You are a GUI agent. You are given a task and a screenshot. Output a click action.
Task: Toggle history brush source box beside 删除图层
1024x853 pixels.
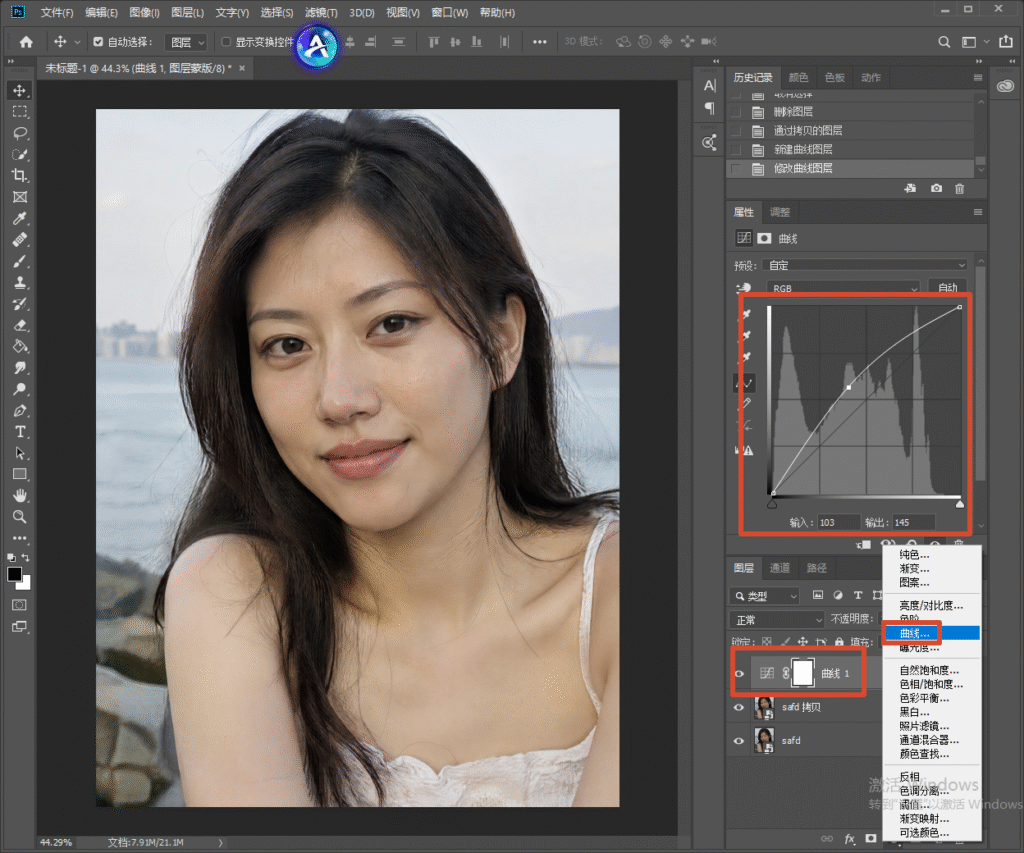[x=736, y=112]
